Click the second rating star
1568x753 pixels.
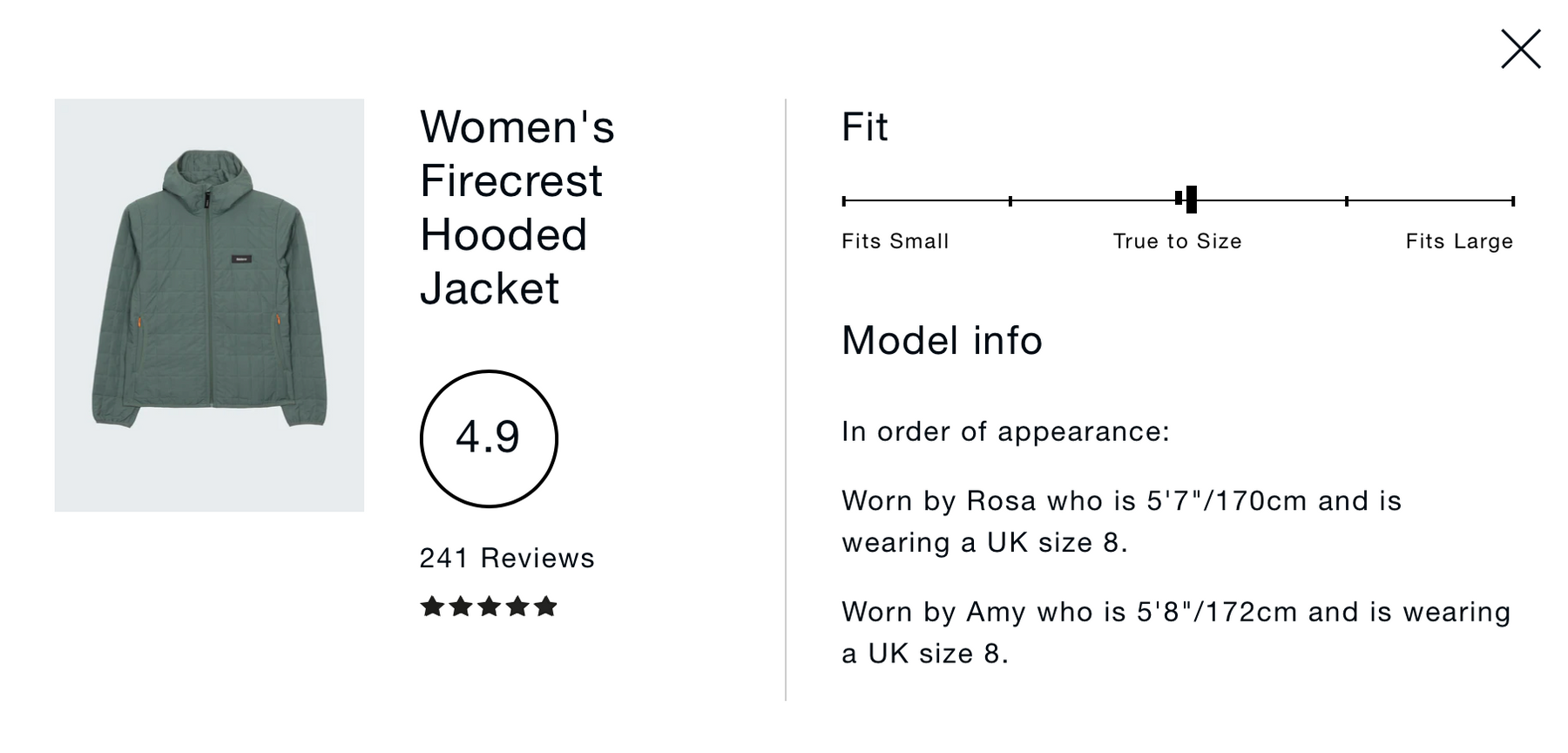coord(461,607)
